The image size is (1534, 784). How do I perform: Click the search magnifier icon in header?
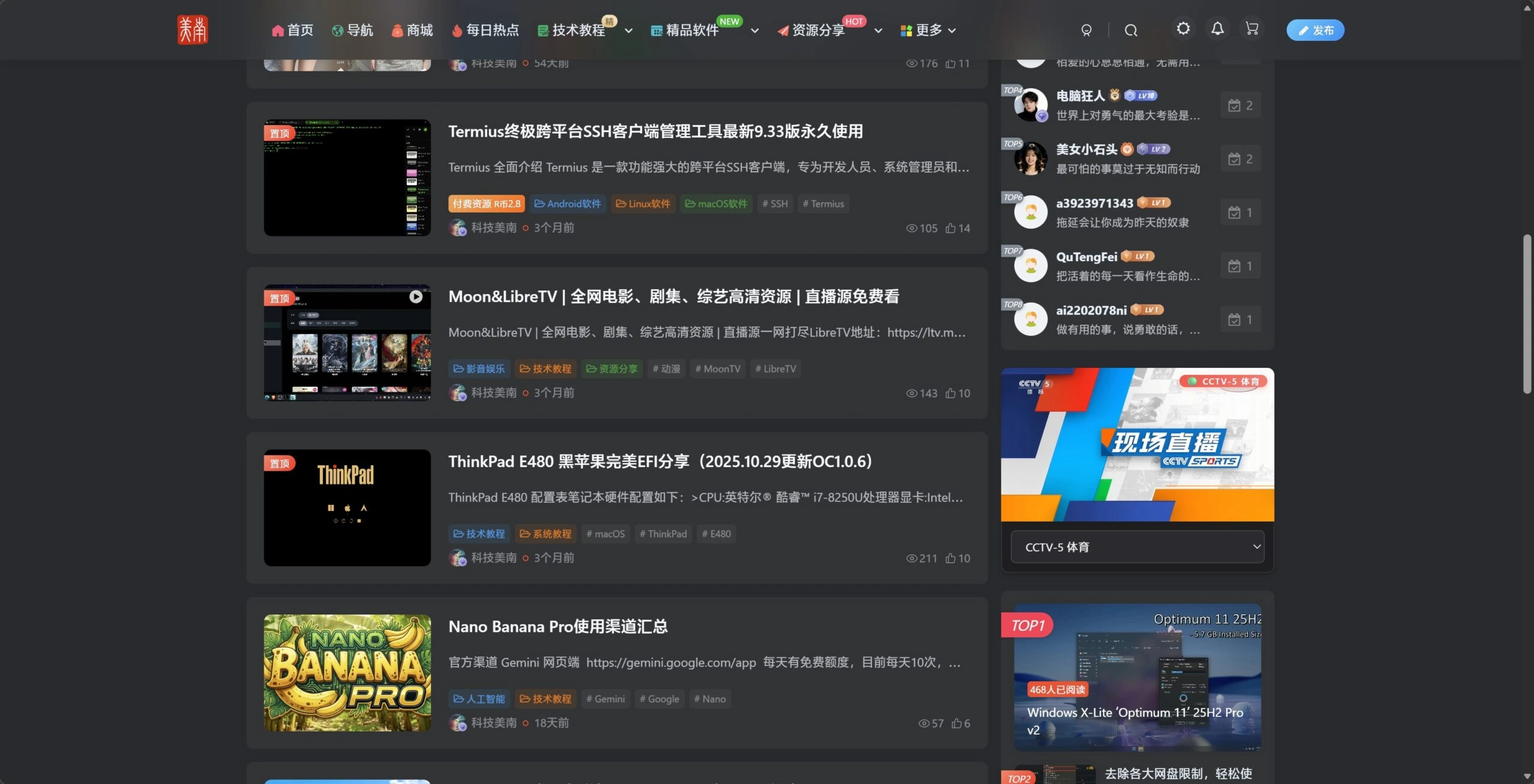pyautogui.click(x=1131, y=30)
